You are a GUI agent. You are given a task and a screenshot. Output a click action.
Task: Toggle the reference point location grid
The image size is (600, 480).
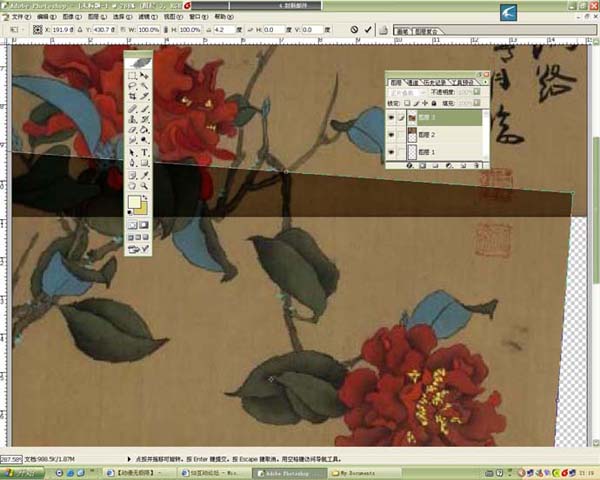38,29
